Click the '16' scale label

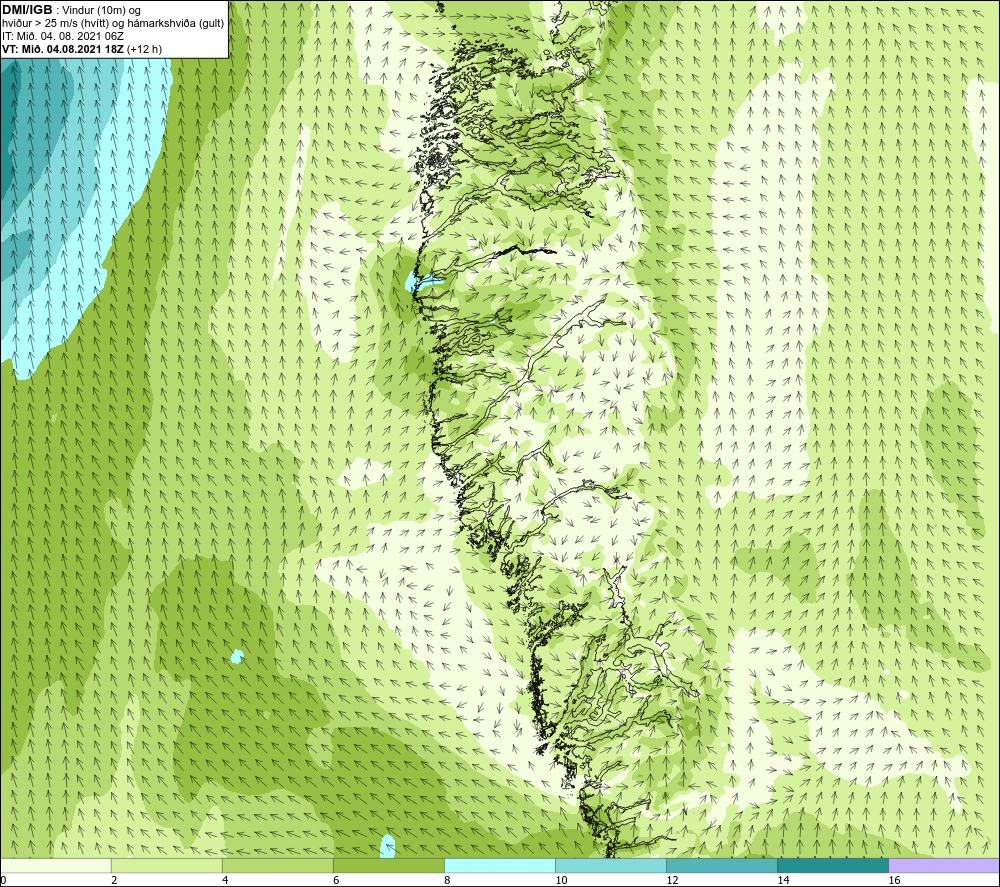tap(894, 881)
